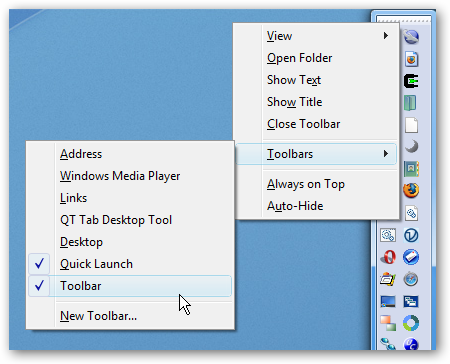The image size is (450, 364).
Task: Open the green address book icon
Action: pyautogui.click(x=411, y=169)
